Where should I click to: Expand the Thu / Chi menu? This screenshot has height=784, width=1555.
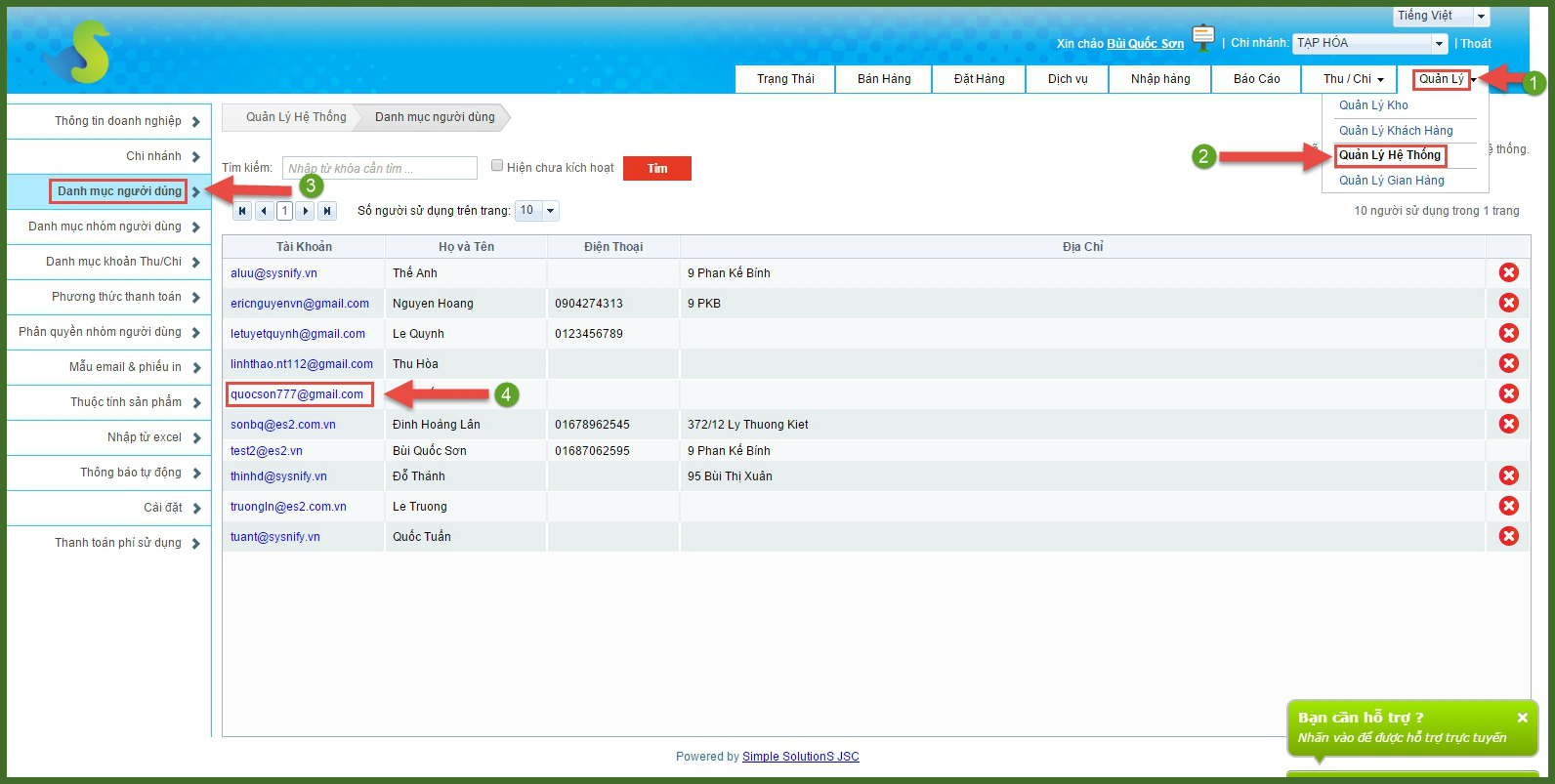pos(1353,79)
